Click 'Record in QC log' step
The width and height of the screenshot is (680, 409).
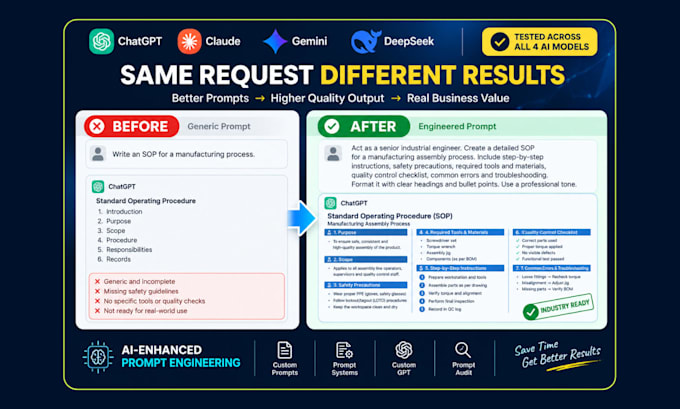(445, 309)
